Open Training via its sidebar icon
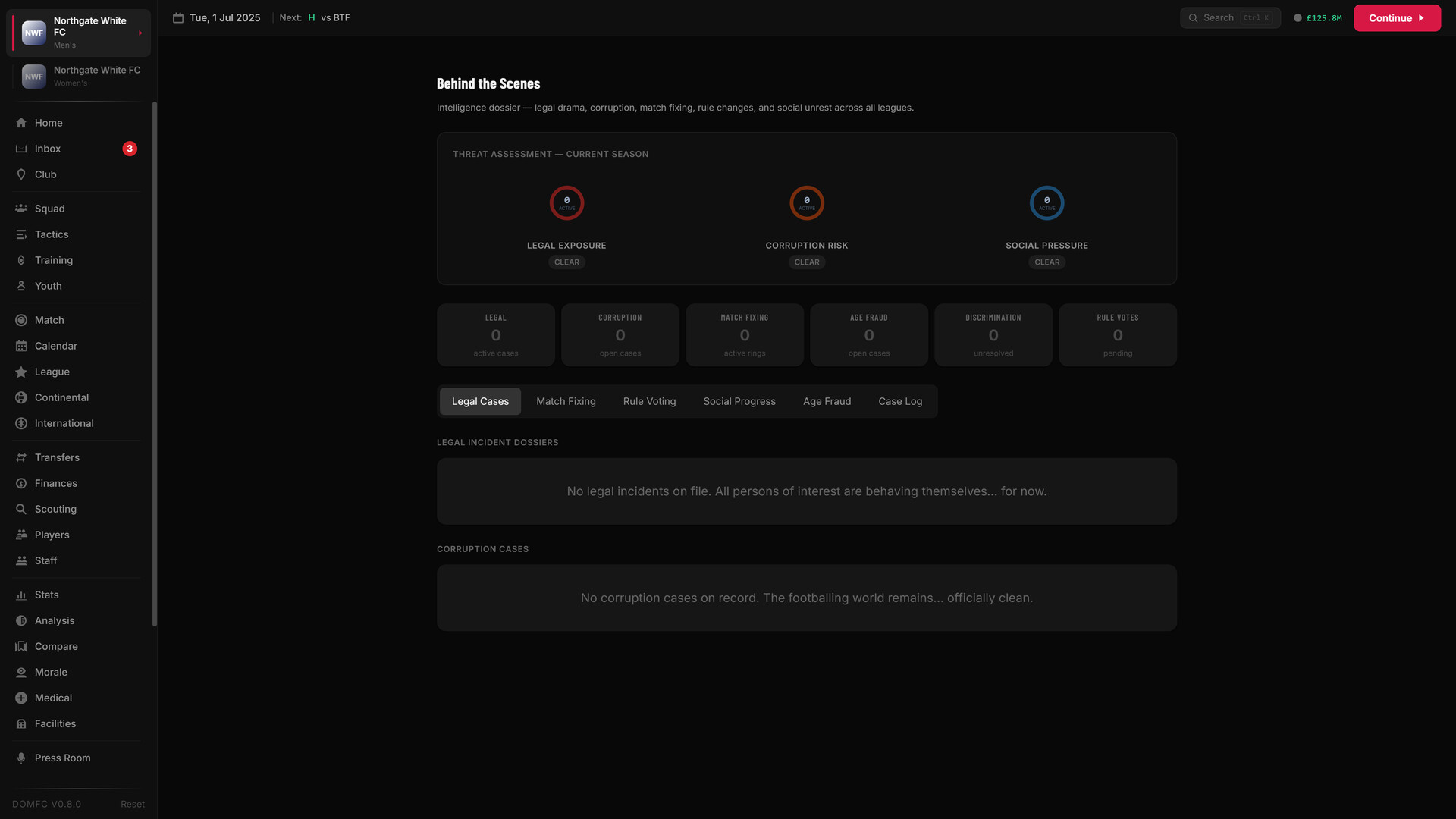Viewport: 1456px width, 819px height. point(21,260)
